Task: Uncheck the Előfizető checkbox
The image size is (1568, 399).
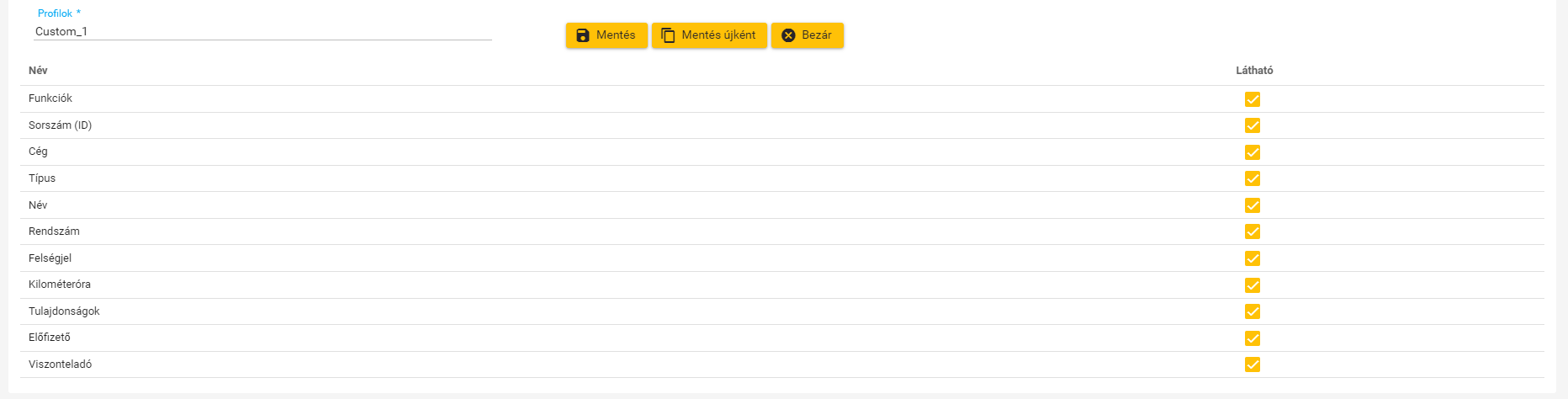Action: (x=1253, y=338)
